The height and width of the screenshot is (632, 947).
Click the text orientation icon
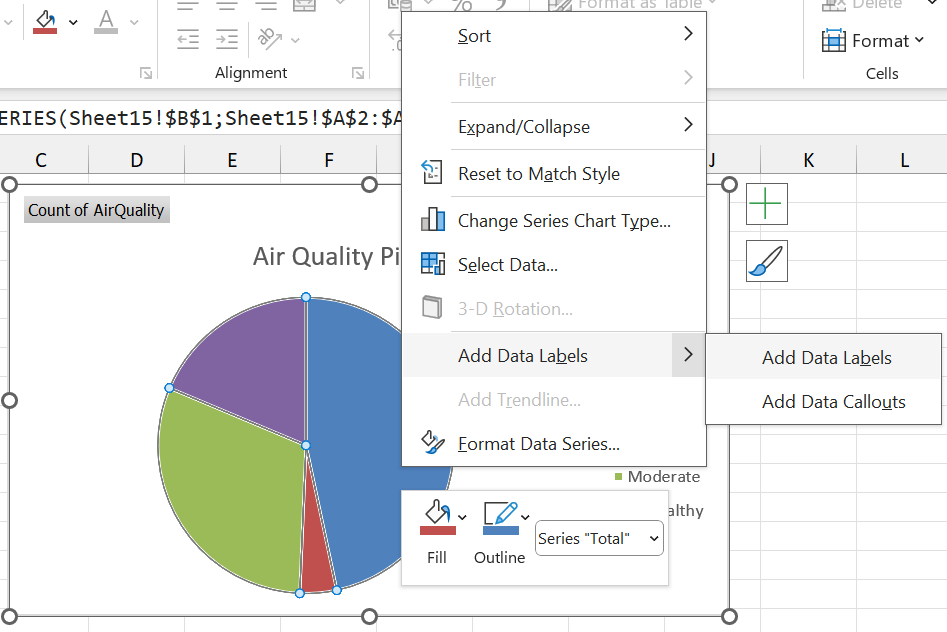pyautogui.click(x=270, y=39)
